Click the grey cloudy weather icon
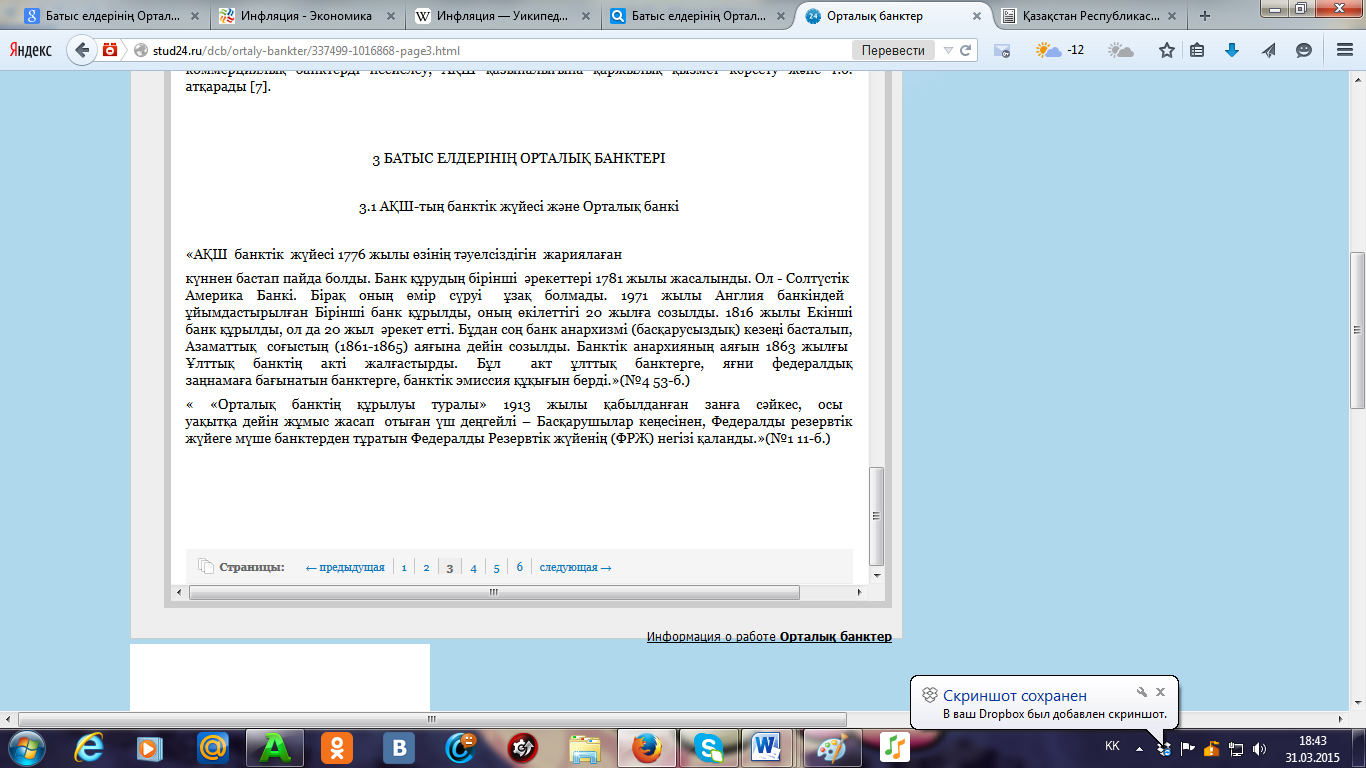The image size is (1366, 768). [1120, 50]
